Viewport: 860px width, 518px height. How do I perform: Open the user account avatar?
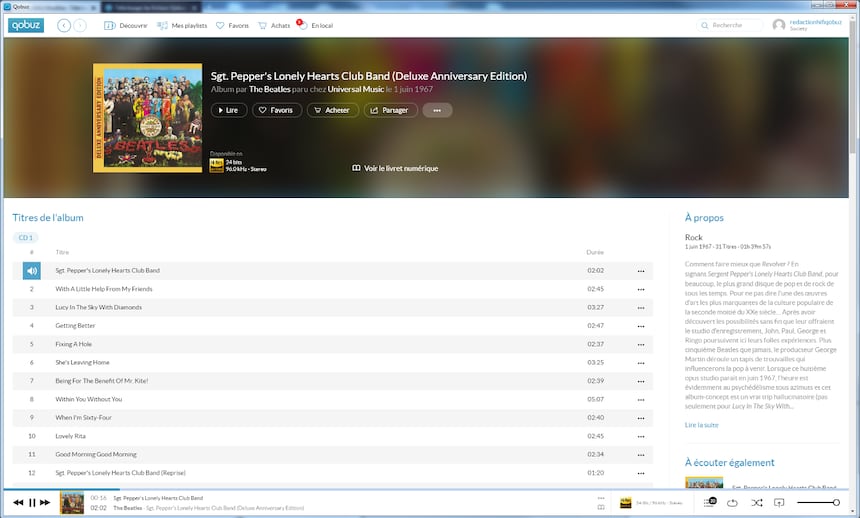pos(779,25)
